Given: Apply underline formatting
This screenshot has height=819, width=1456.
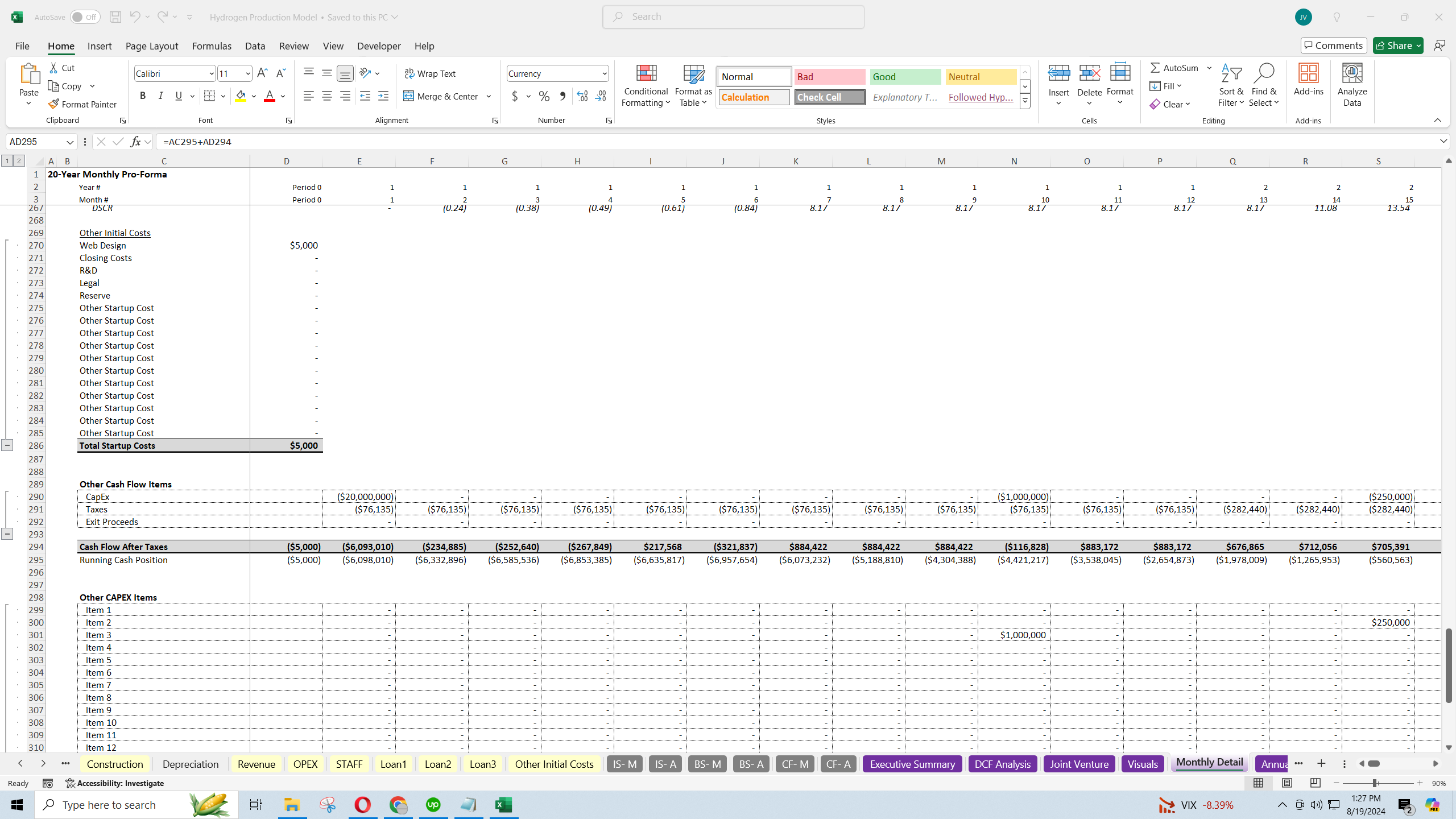Looking at the screenshot, I should [179, 96].
